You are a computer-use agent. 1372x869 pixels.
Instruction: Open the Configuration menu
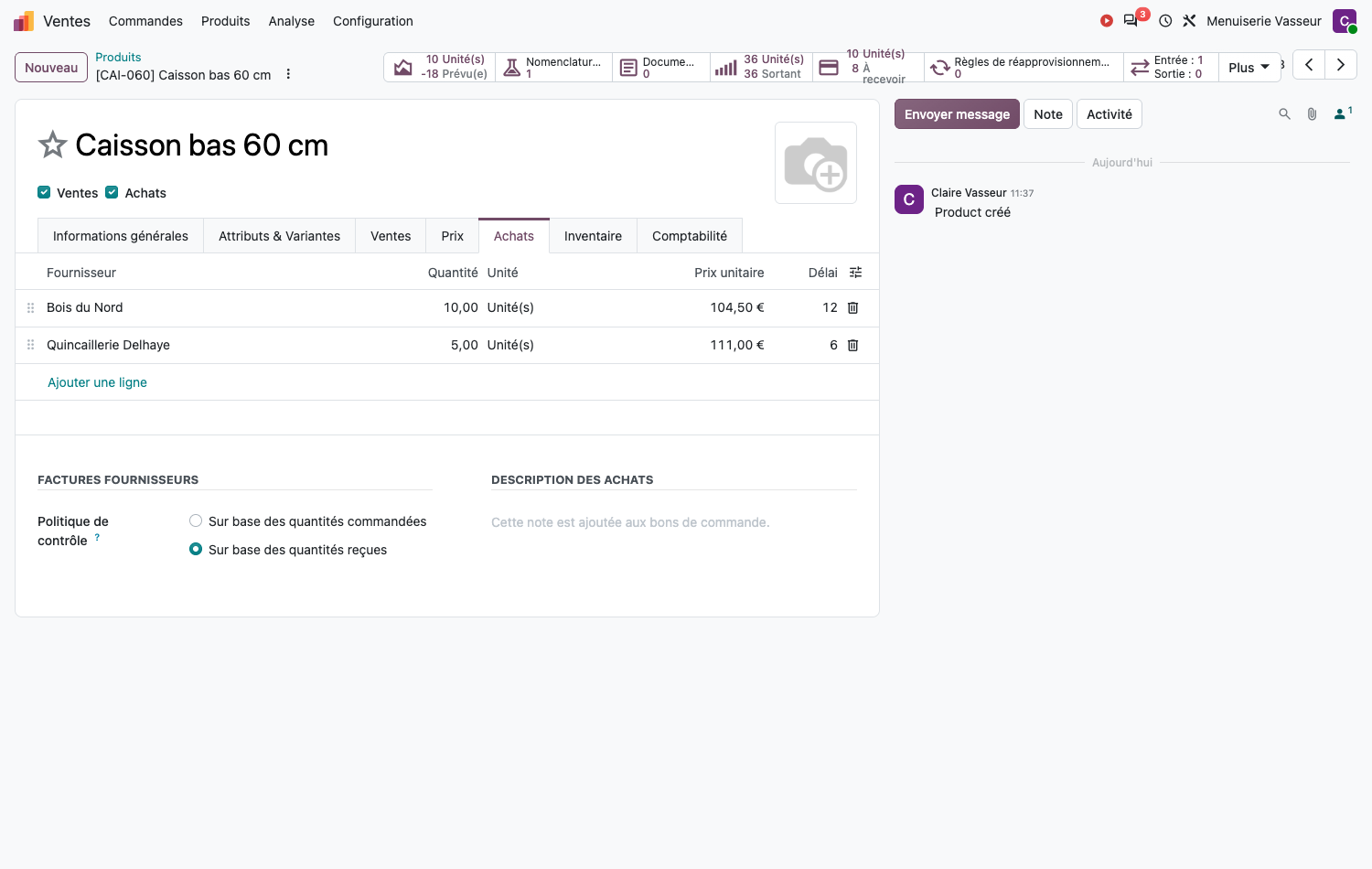372,21
